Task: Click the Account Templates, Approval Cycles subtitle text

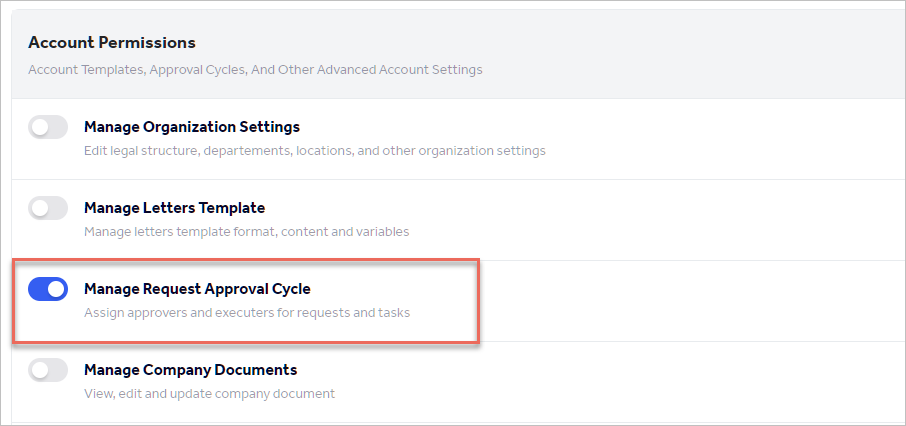Action: tap(255, 70)
